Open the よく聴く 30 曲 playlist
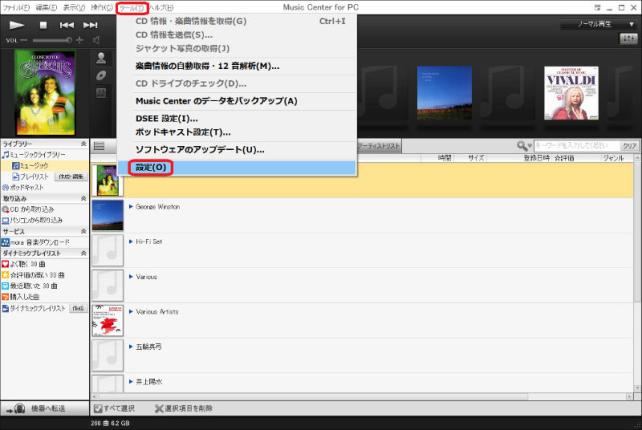 pos(23,264)
